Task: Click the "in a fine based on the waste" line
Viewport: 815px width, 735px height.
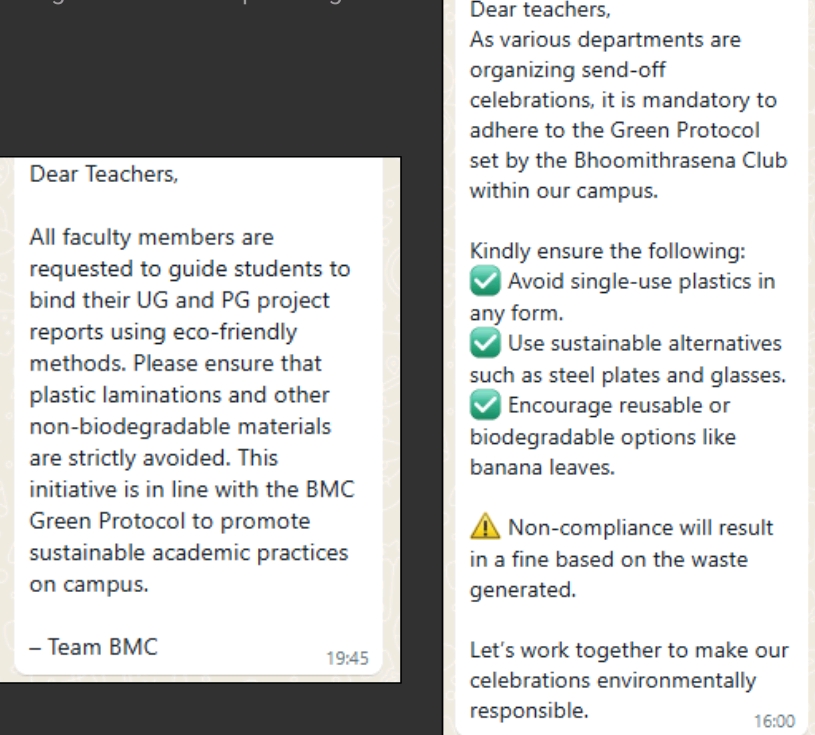Action: (x=609, y=560)
